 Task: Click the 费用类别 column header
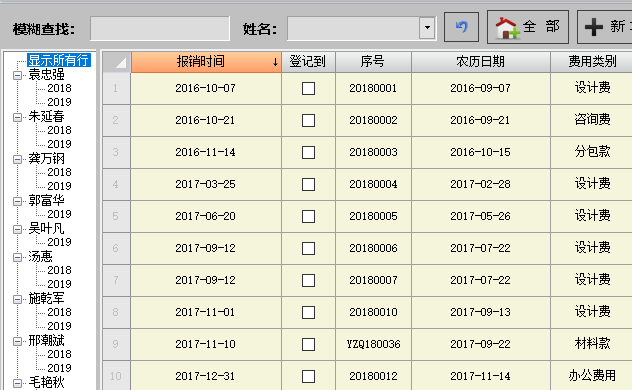click(592, 62)
